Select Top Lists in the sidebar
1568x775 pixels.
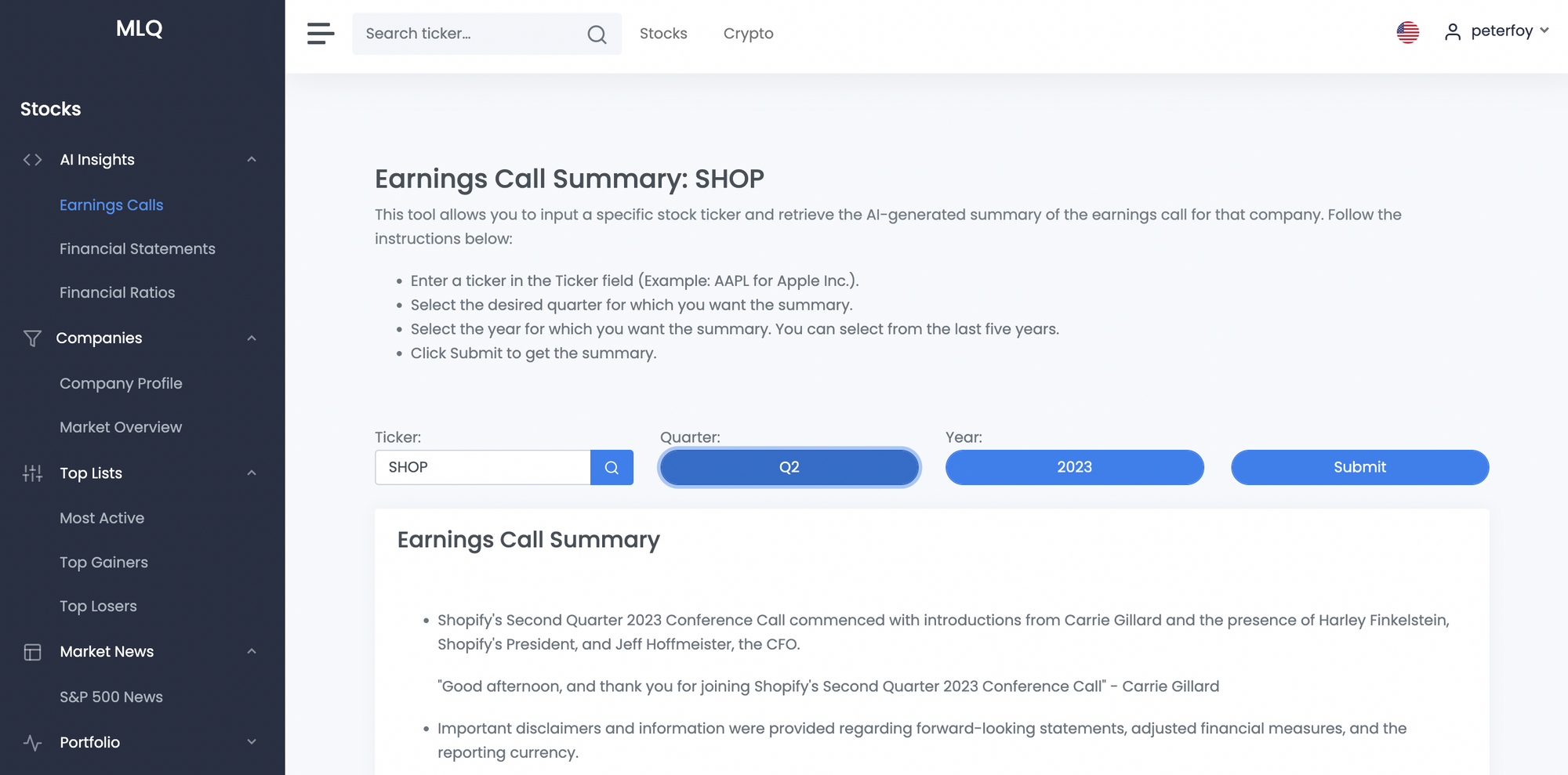91,473
